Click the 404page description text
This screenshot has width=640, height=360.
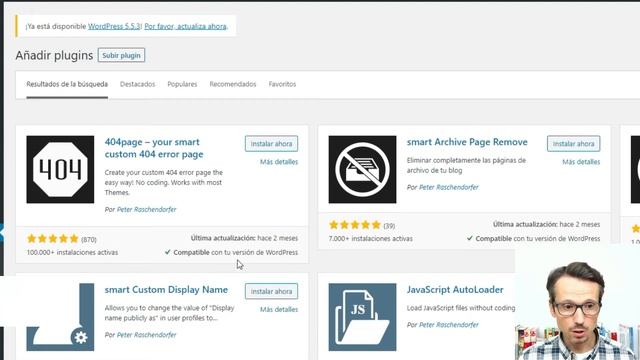164,182
